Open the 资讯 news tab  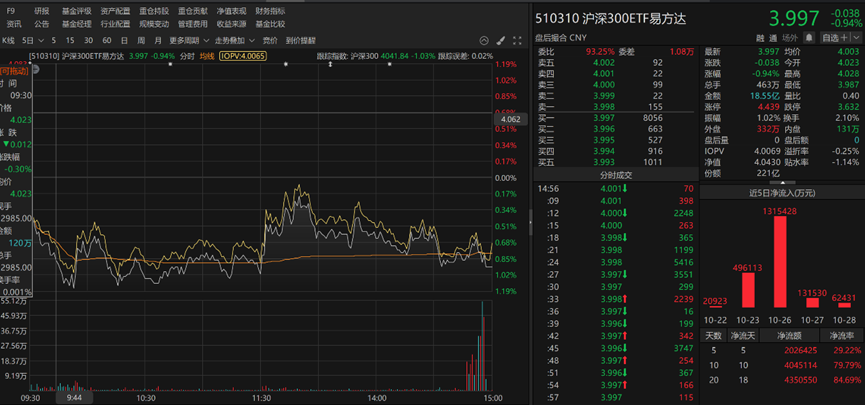[14, 24]
